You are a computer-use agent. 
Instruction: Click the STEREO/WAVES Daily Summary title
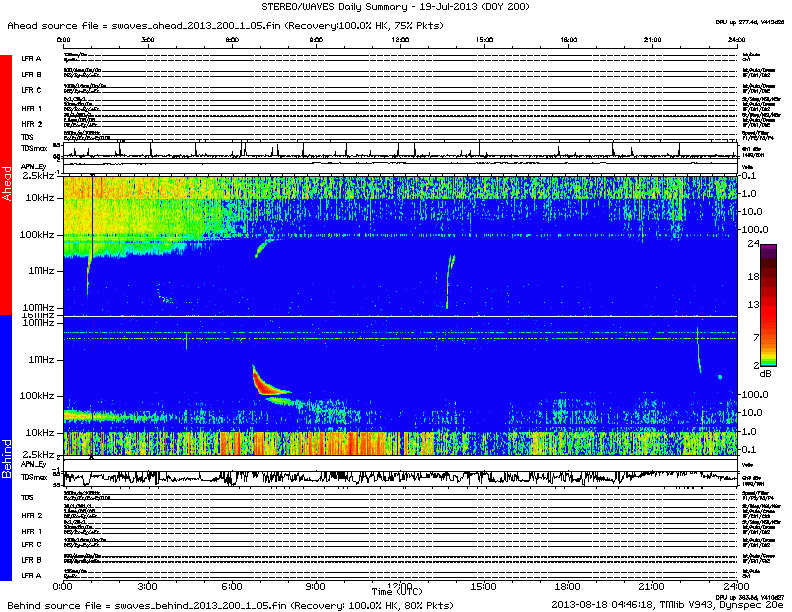[395, 7]
